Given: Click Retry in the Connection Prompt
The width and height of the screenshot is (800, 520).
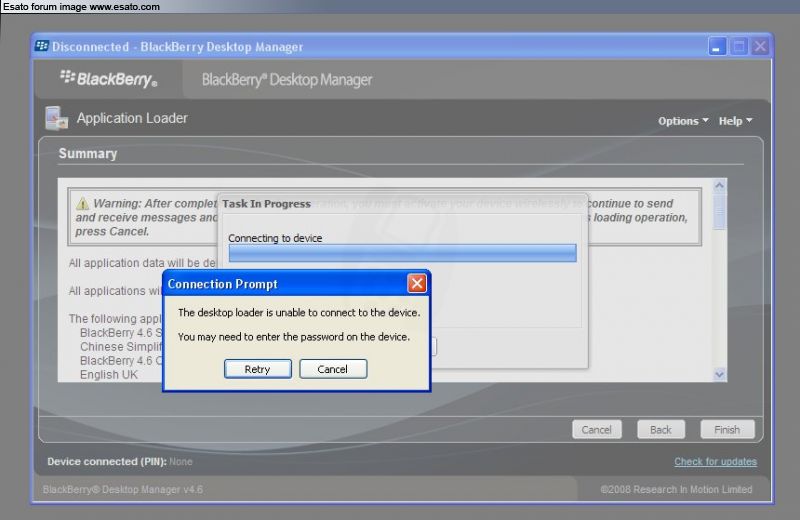Looking at the screenshot, I should tap(258, 369).
